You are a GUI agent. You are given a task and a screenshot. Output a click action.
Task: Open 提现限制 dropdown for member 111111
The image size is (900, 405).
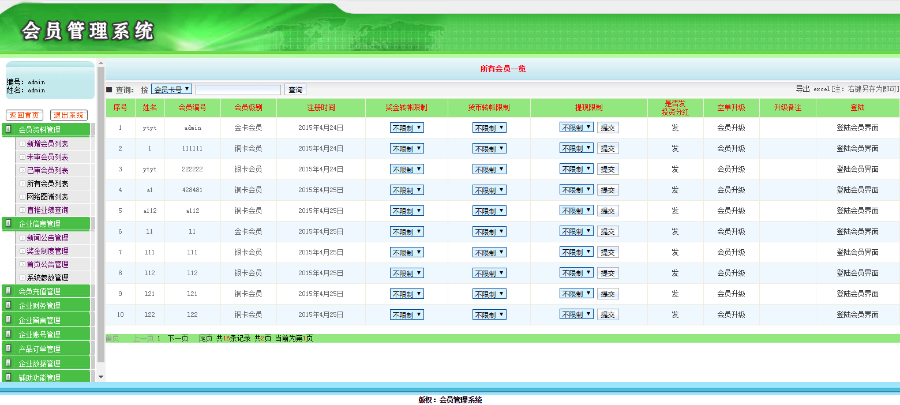point(577,148)
